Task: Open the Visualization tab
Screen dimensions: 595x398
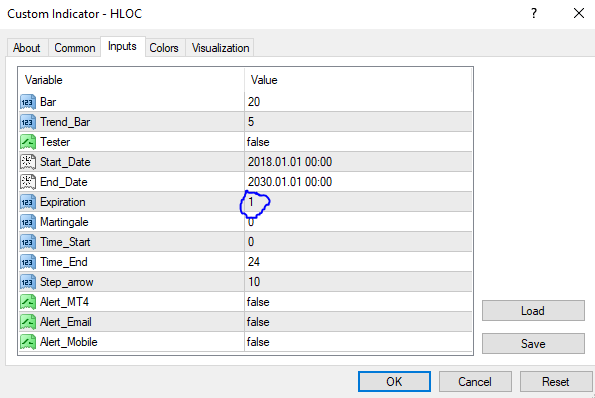Action: [x=220, y=48]
